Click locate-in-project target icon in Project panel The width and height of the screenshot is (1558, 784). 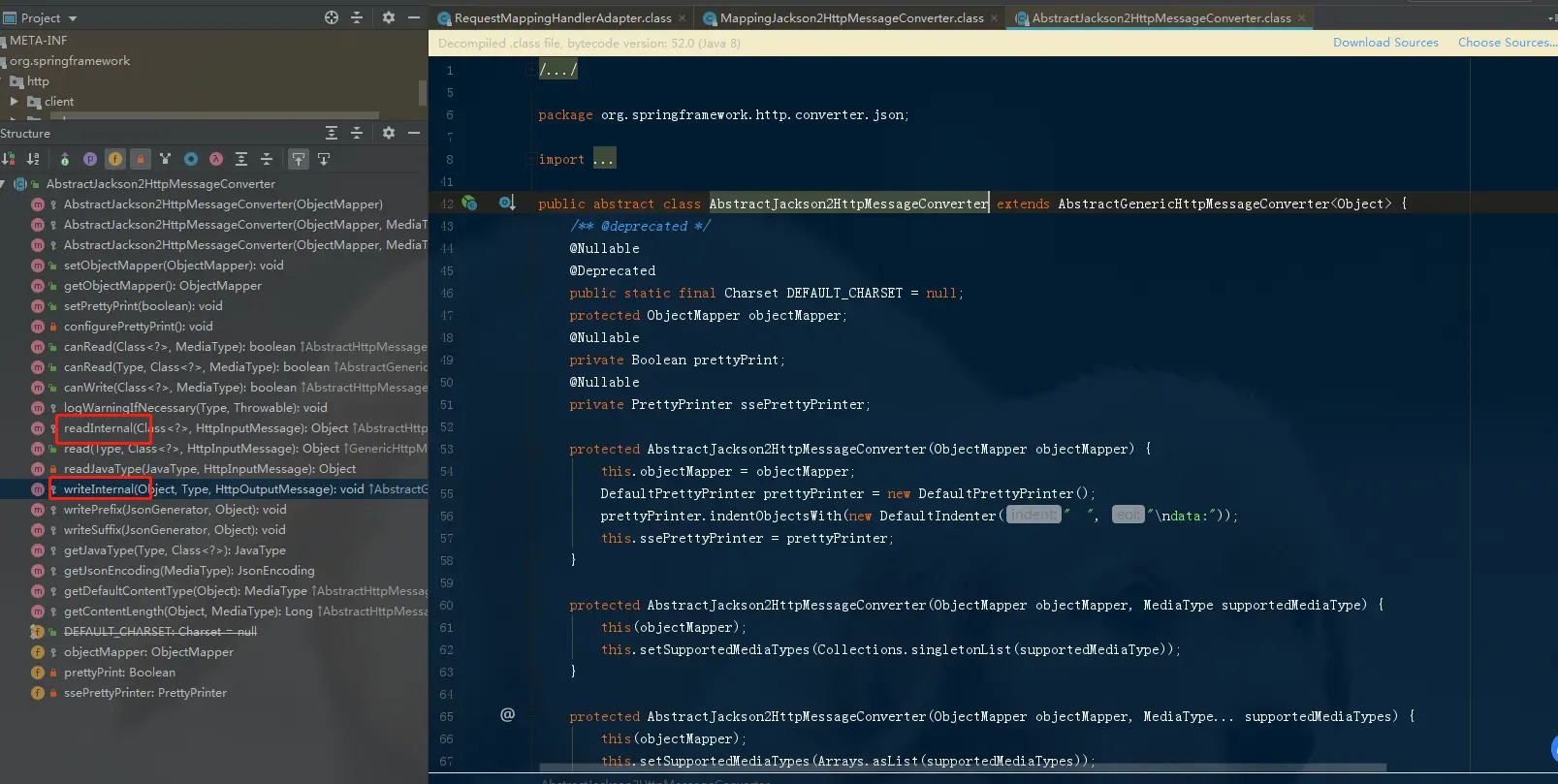click(x=332, y=17)
